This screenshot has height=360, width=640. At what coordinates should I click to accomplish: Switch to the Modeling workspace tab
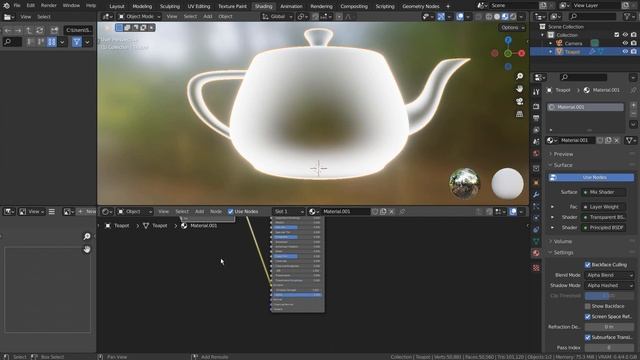pyautogui.click(x=142, y=6)
